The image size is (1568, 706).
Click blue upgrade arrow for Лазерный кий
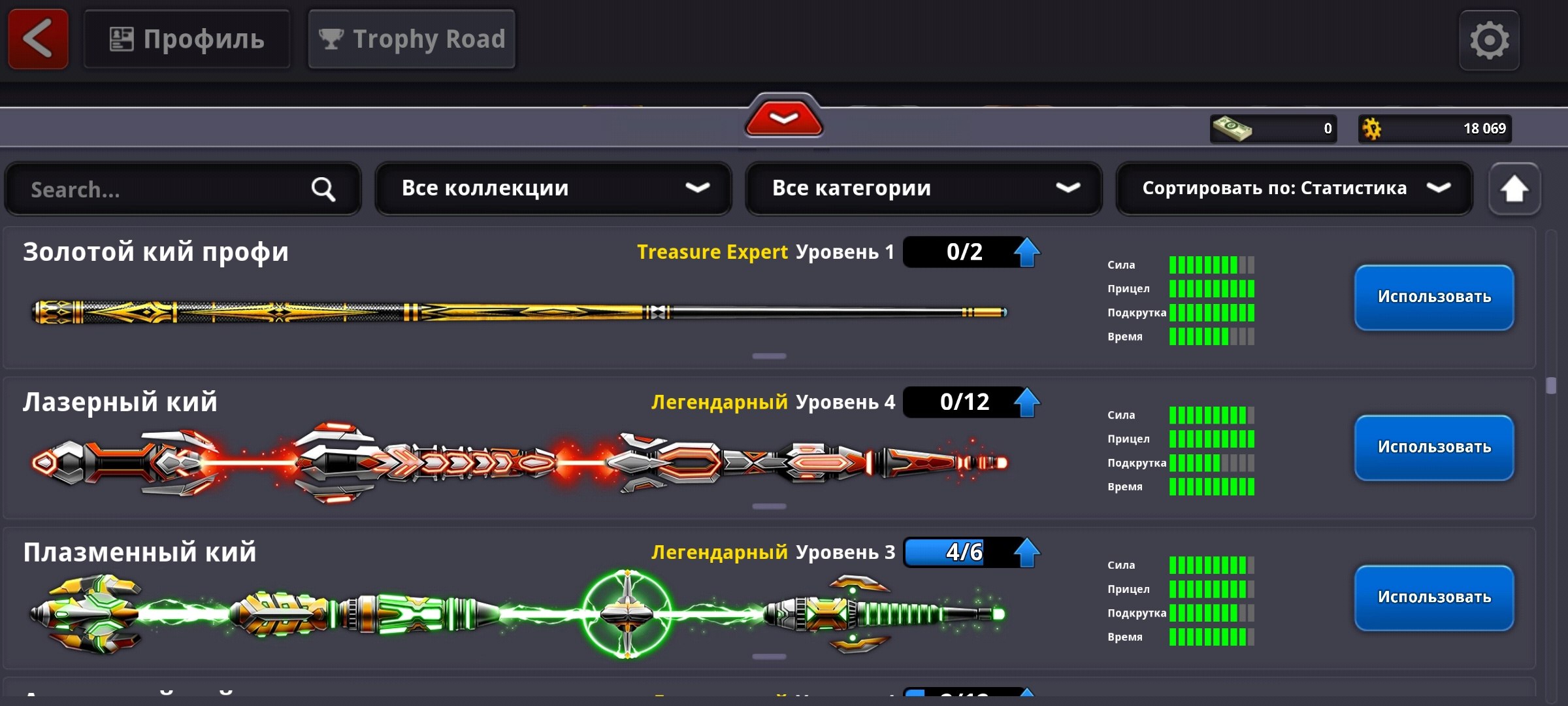(1026, 402)
